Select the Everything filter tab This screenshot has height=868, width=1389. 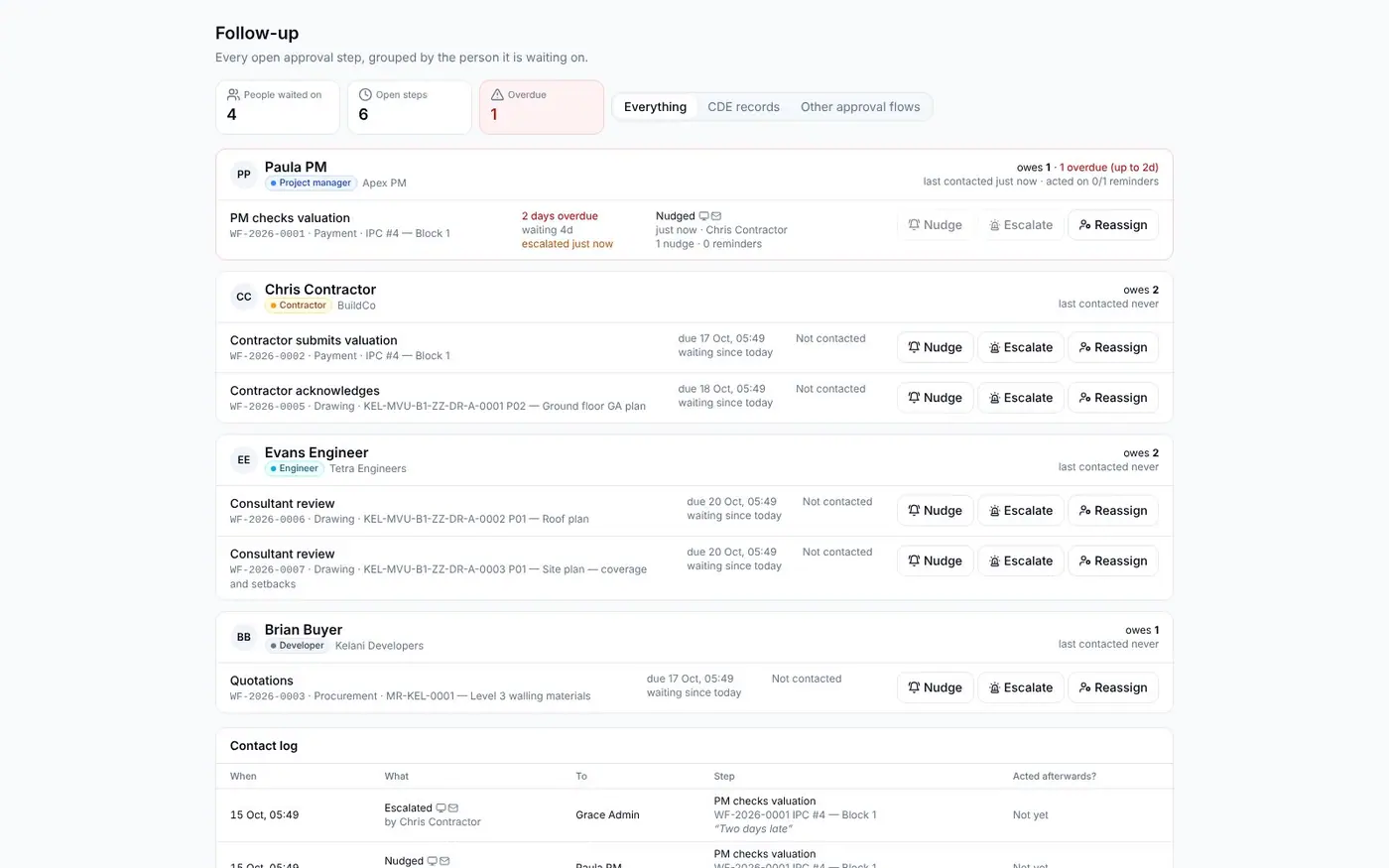pos(655,107)
